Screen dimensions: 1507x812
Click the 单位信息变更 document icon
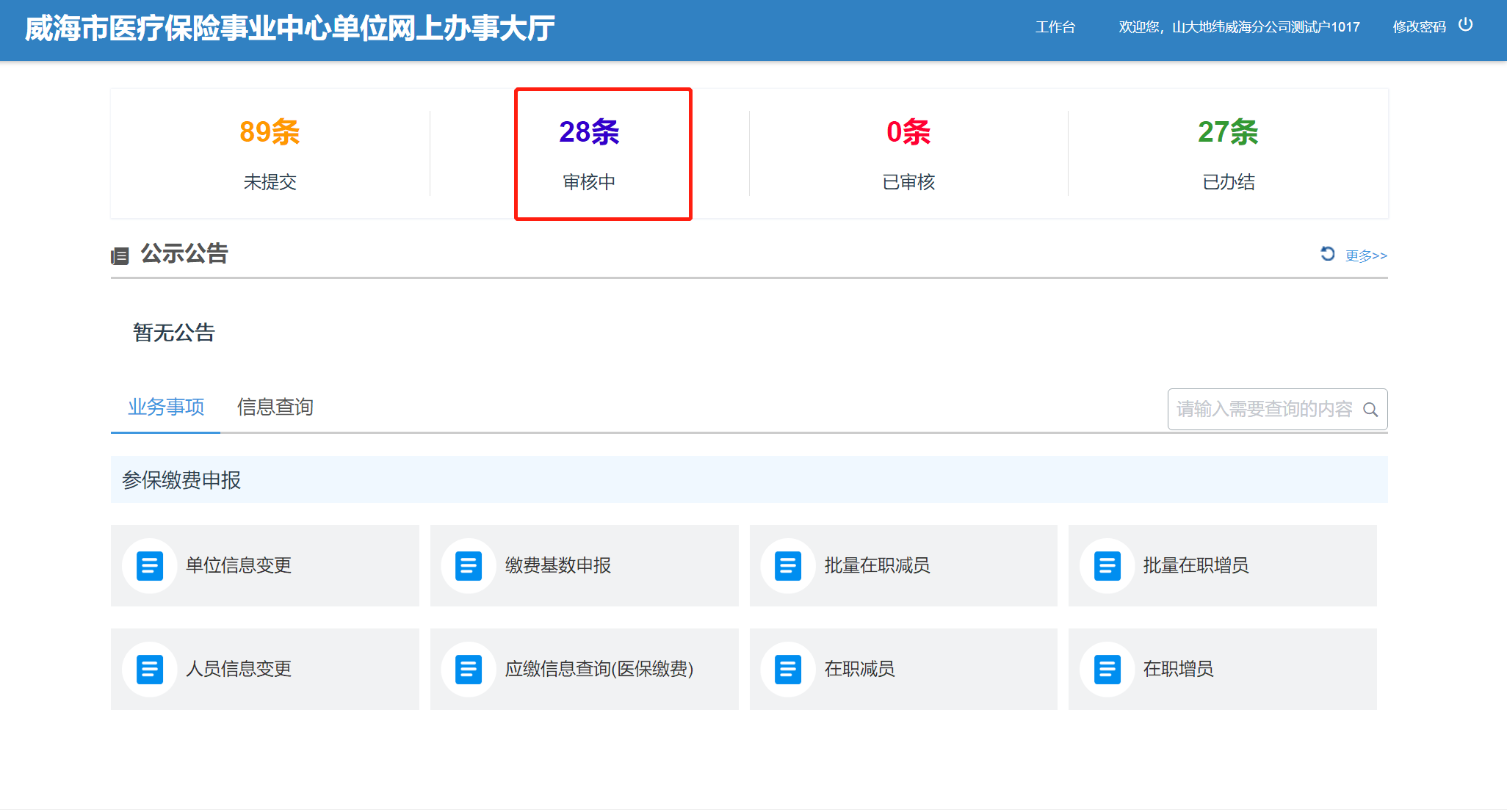pyautogui.click(x=150, y=566)
